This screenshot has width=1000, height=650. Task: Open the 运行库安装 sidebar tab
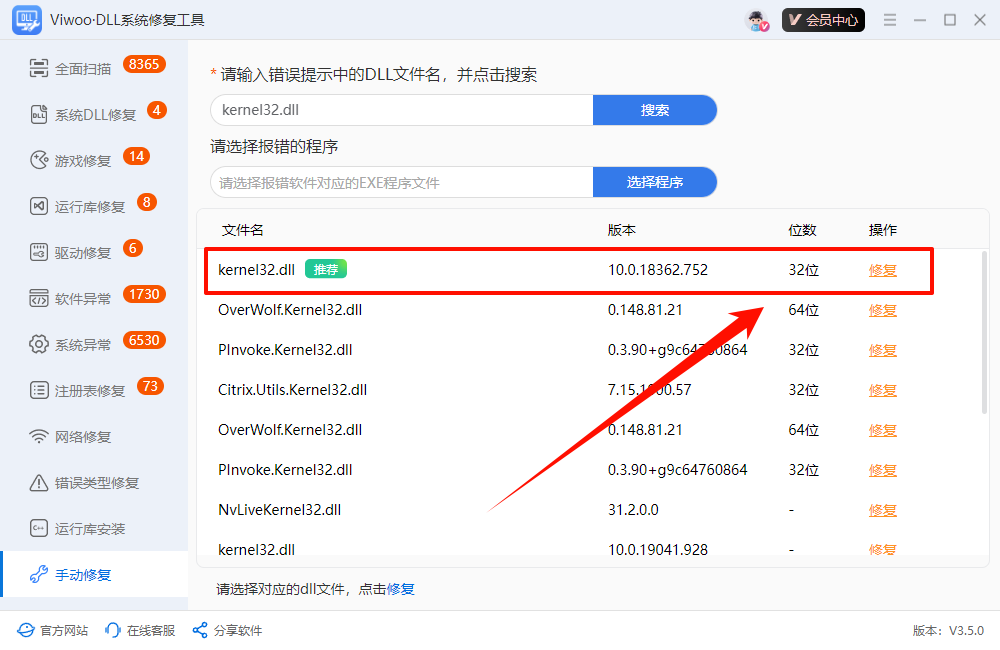[x=89, y=529]
